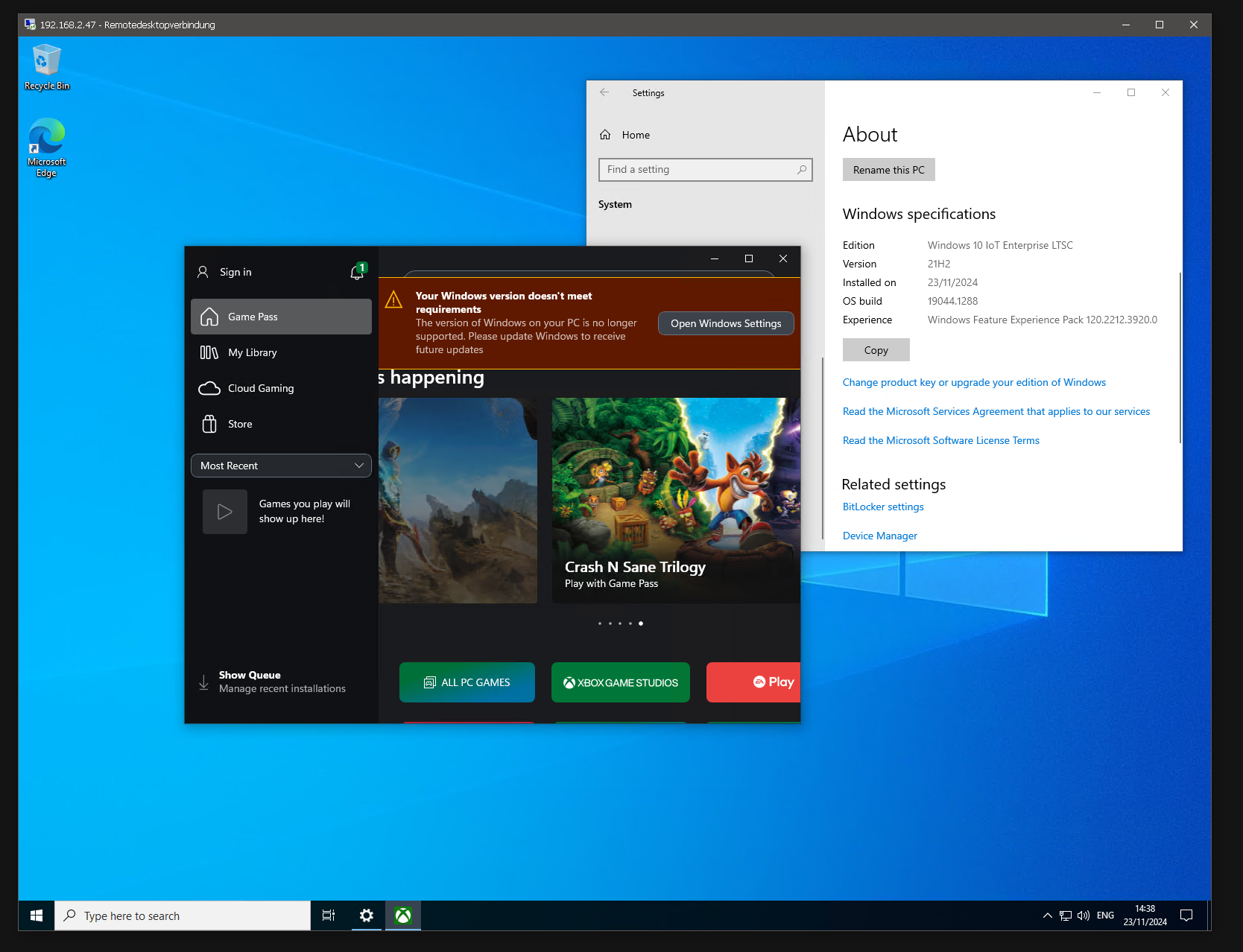Viewport: 1243px width, 952px height.
Task: Click the recent games play placeholder icon
Action: [225, 512]
